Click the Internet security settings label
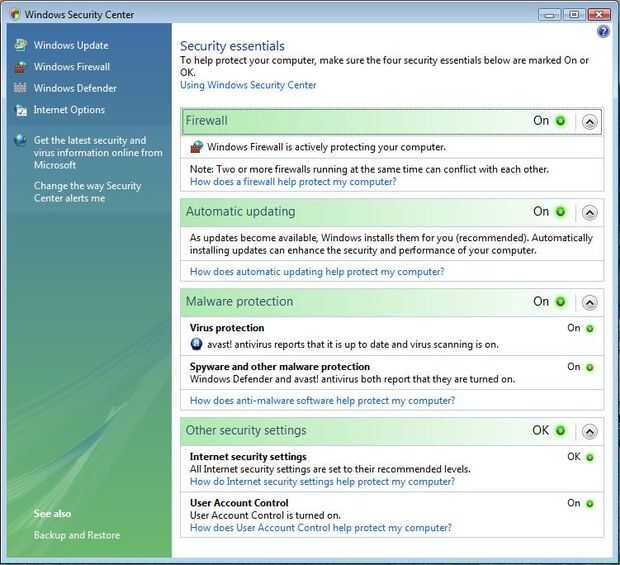 click(x=248, y=457)
